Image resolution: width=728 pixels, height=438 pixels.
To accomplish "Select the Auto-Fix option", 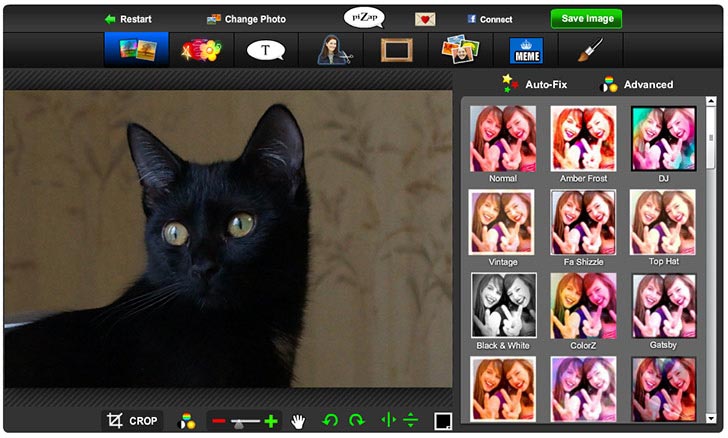I will coord(535,85).
